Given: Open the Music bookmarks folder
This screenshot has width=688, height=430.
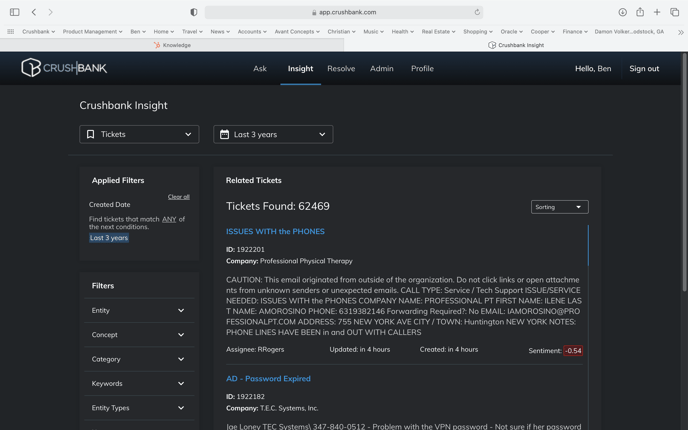Looking at the screenshot, I should click(x=373, y=32).
